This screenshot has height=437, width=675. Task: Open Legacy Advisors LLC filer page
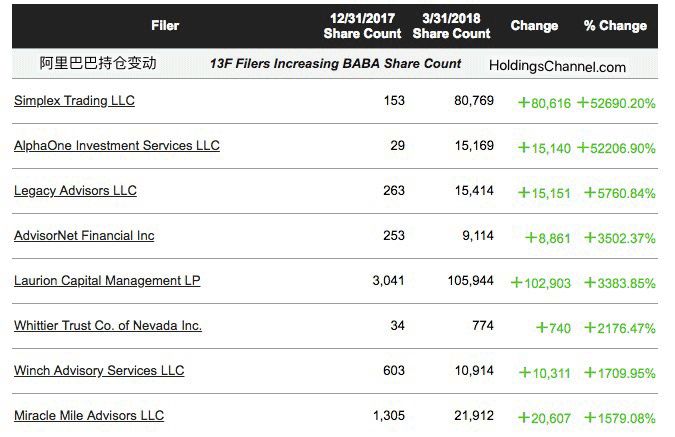pos(75,191)
